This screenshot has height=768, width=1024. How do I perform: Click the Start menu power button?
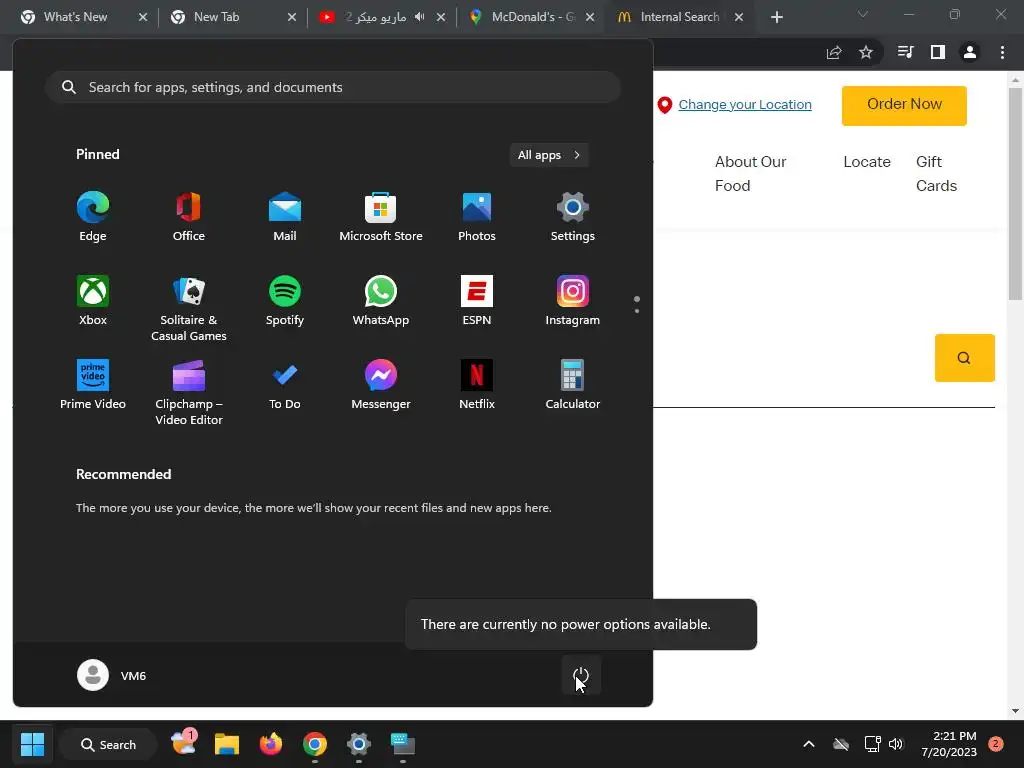pyautogui.click(x=581, y=675)
